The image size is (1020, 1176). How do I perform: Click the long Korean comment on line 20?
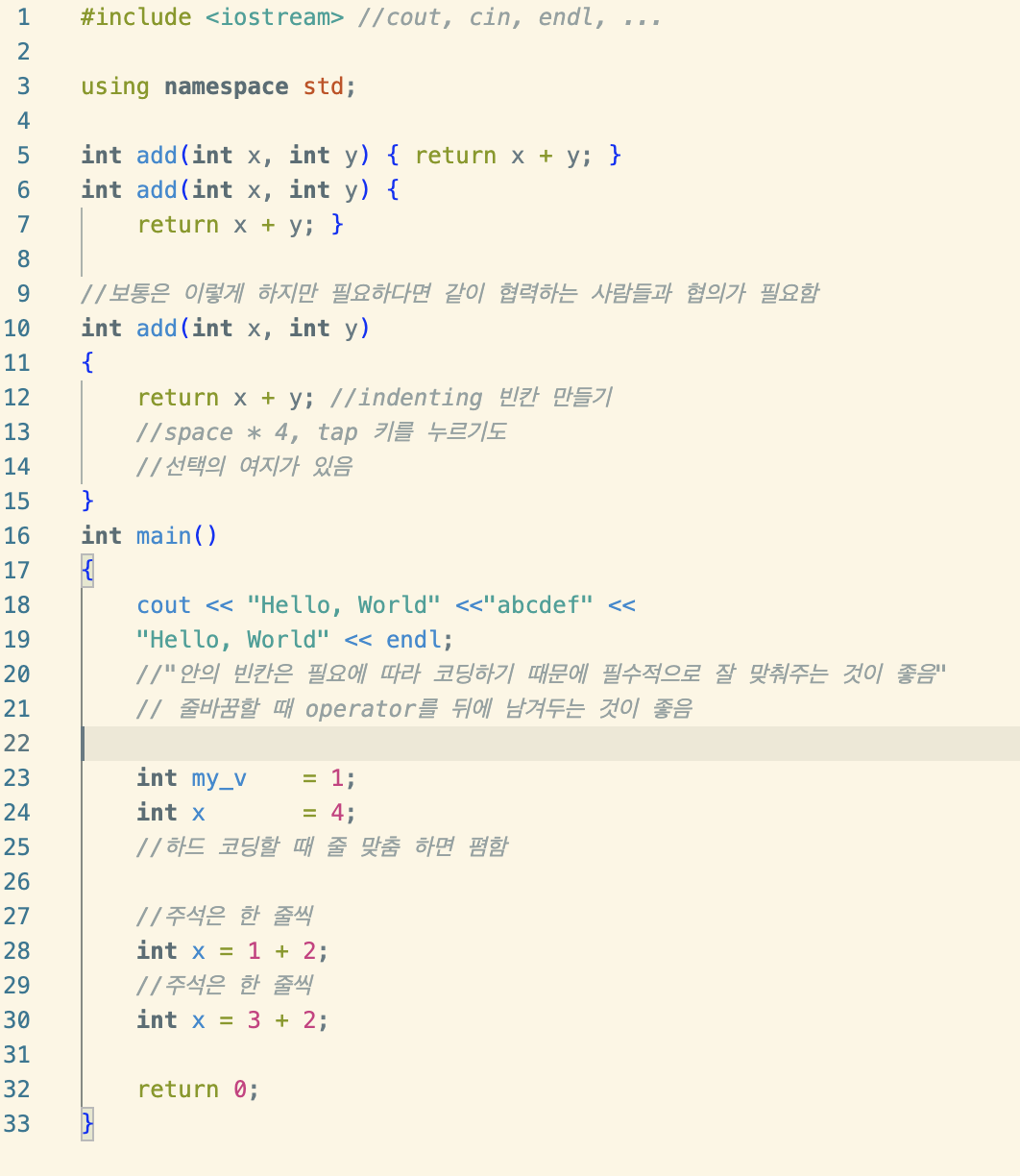542,674
